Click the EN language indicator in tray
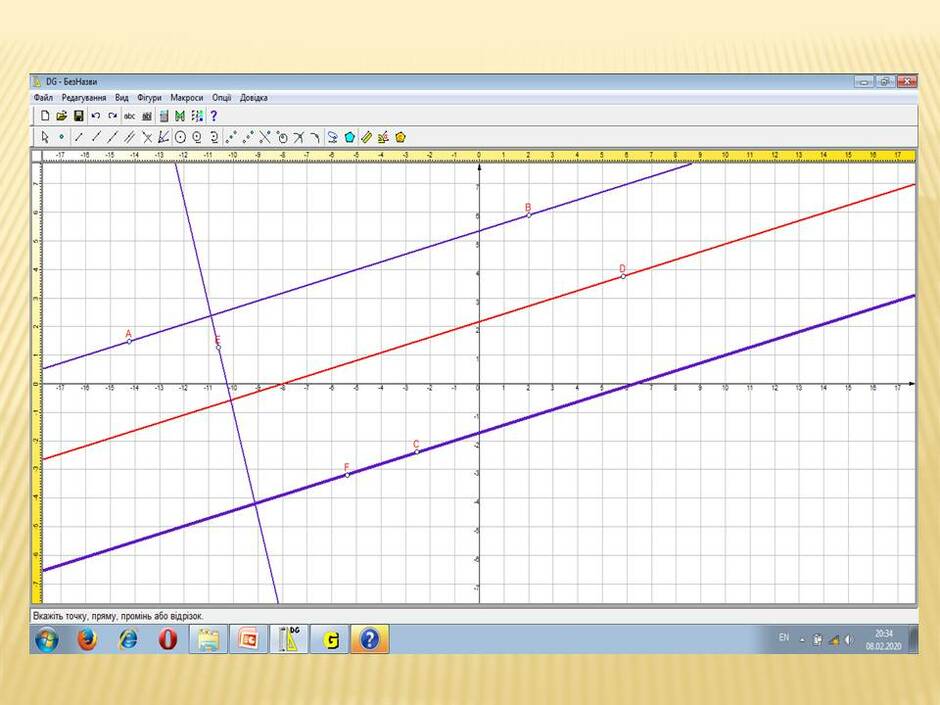This screenshot has width=940, height=705. point(784,637)
